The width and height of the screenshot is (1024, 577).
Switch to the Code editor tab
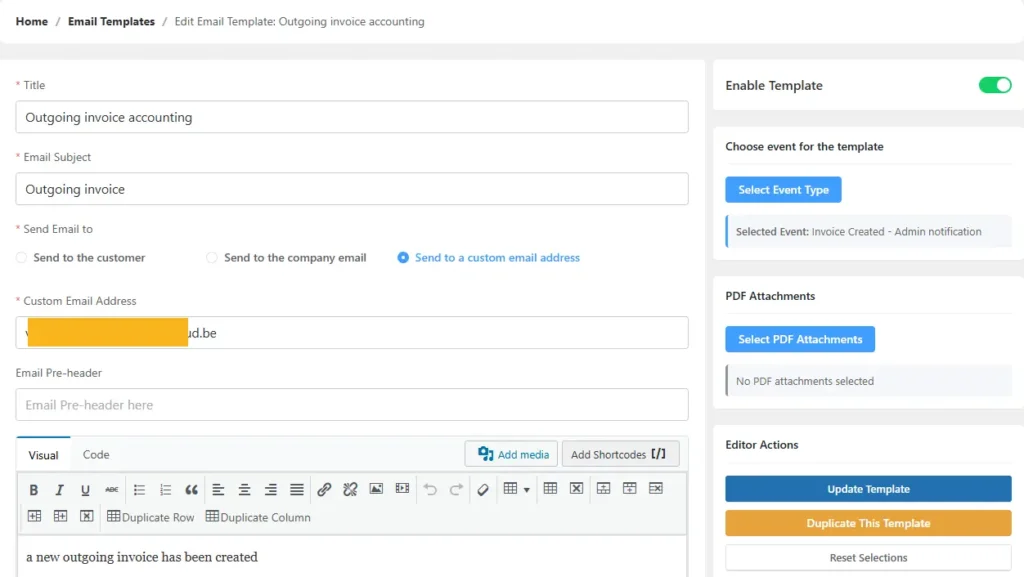tap(96, 455)
